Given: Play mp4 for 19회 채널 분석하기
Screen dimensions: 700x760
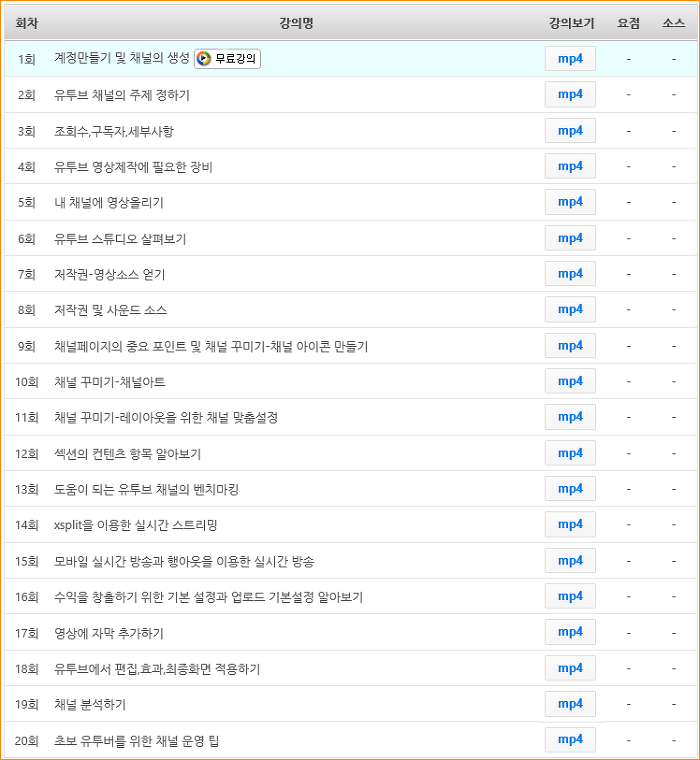Looking at the screenshot, I should coord(570,704).
